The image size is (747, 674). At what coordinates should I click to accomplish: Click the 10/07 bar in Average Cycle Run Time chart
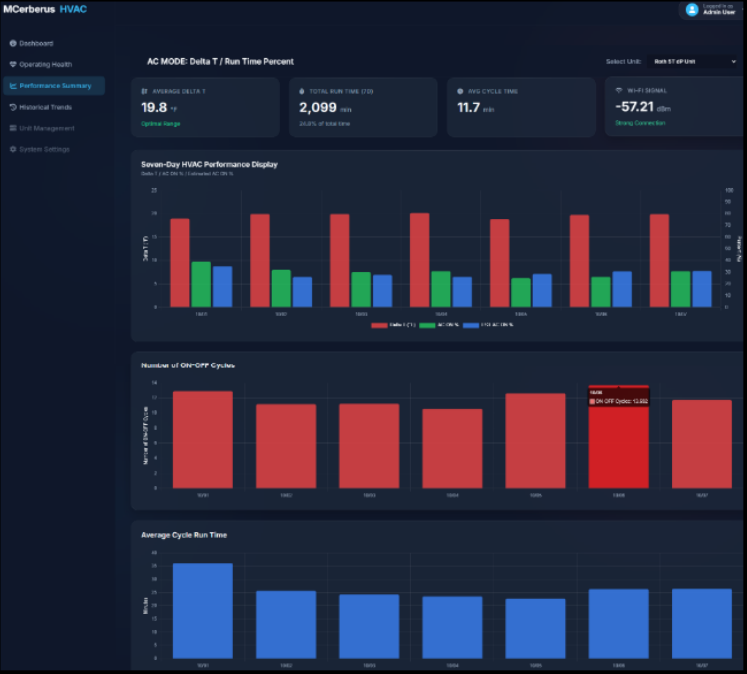(702, 624)
